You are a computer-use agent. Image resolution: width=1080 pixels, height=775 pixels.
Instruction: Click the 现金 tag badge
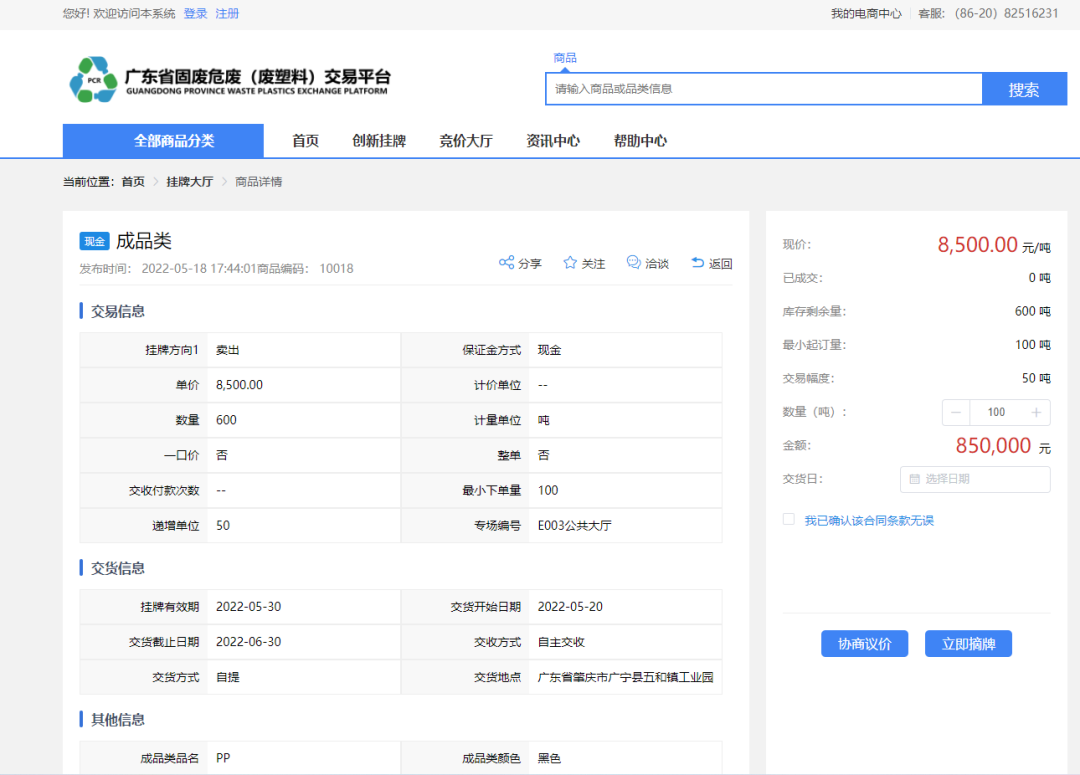[94, 241]
